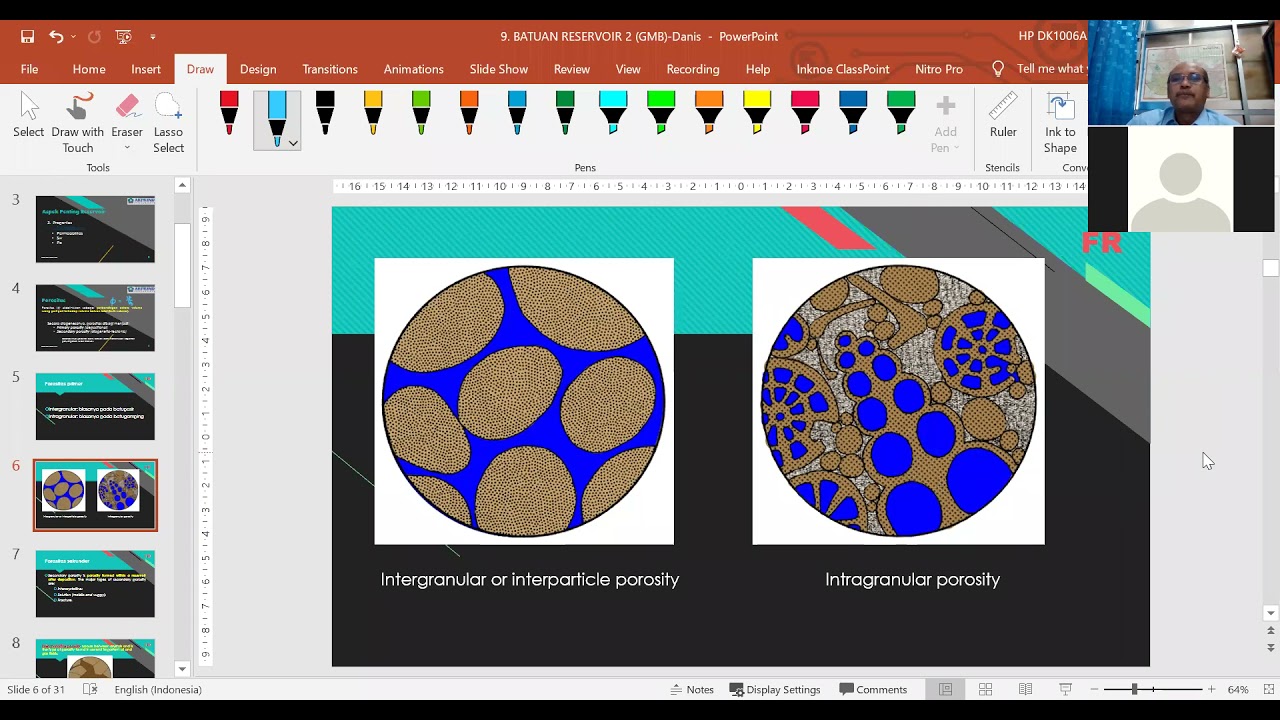Switch to Normal view
Viewport: 1280px width, 720px height.
tap(945, 689)
